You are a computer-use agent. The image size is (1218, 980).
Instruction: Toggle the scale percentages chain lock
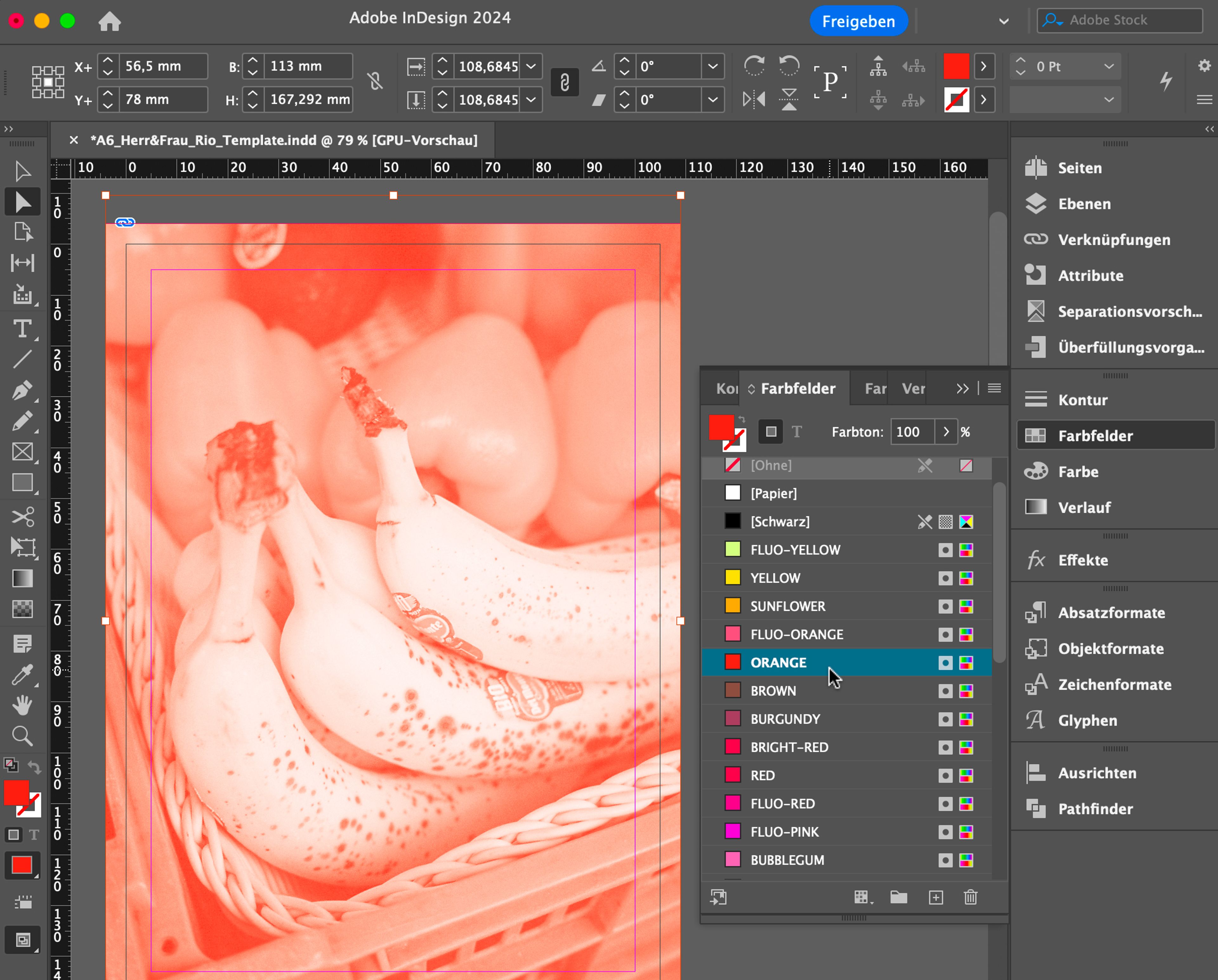coord(564,83)
